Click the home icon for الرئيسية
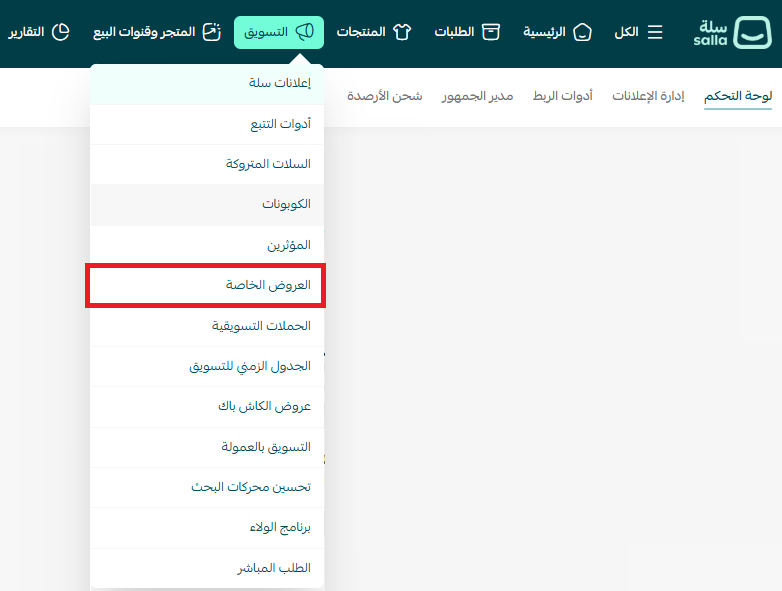 click(582, 32)
